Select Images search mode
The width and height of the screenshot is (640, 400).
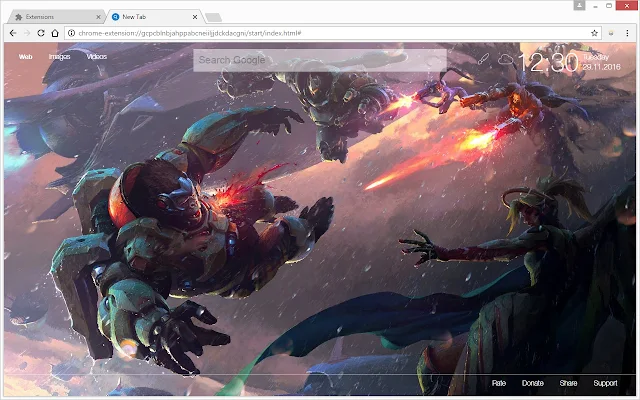(x=60, y=57)
